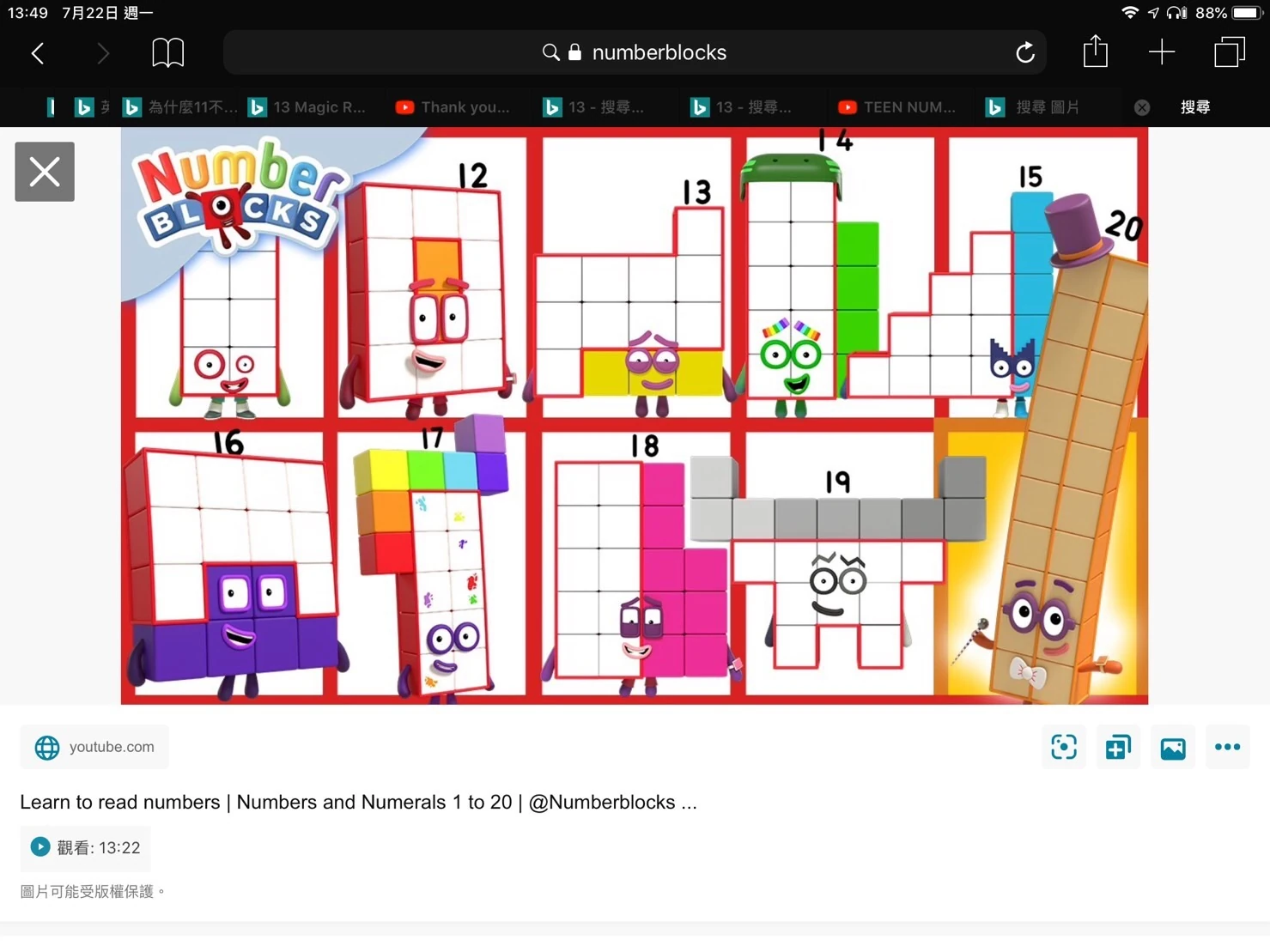Open the bookmarks book icon
This screenshot has height=952, width=1270.
[167, 53]
